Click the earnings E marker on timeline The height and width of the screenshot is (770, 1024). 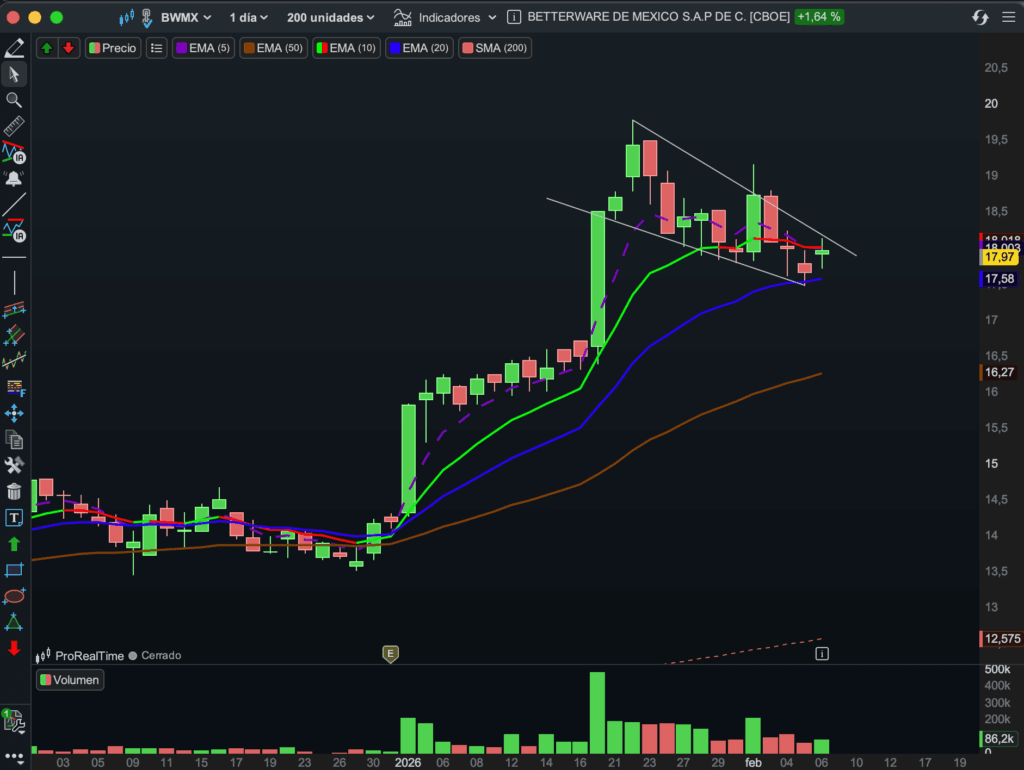pyautogui.click(x=391, y=654)
